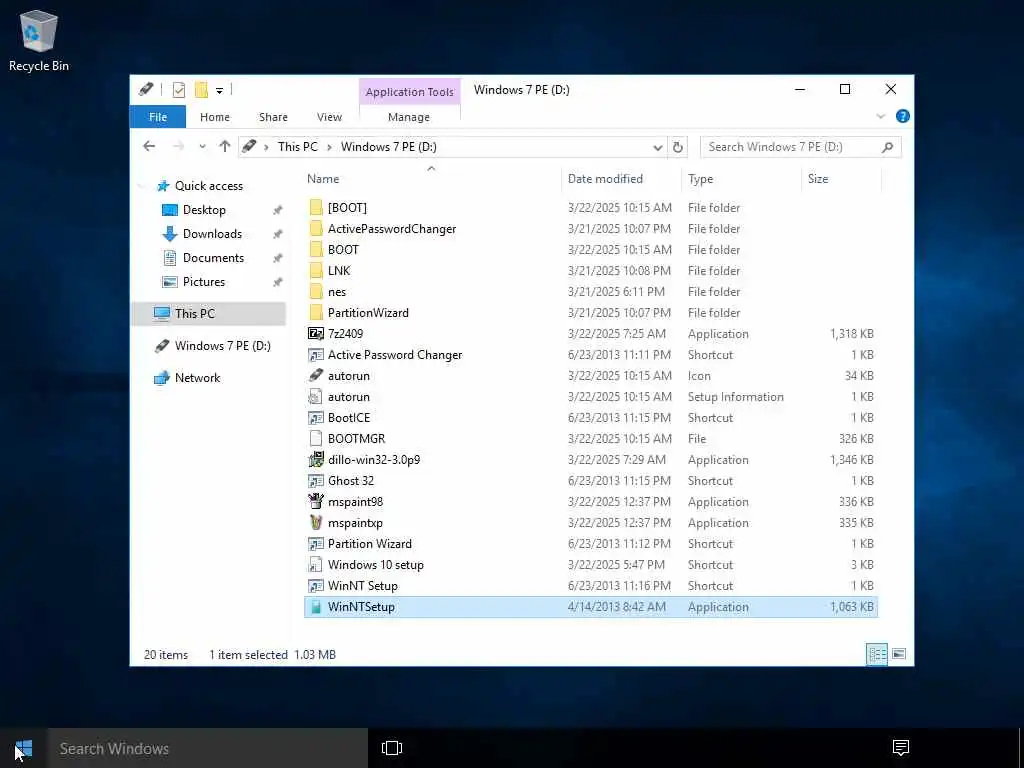Open Downloads in the navigation pane
The width and height of the screenshot is (1024, 768).
[x=212, y=234]
